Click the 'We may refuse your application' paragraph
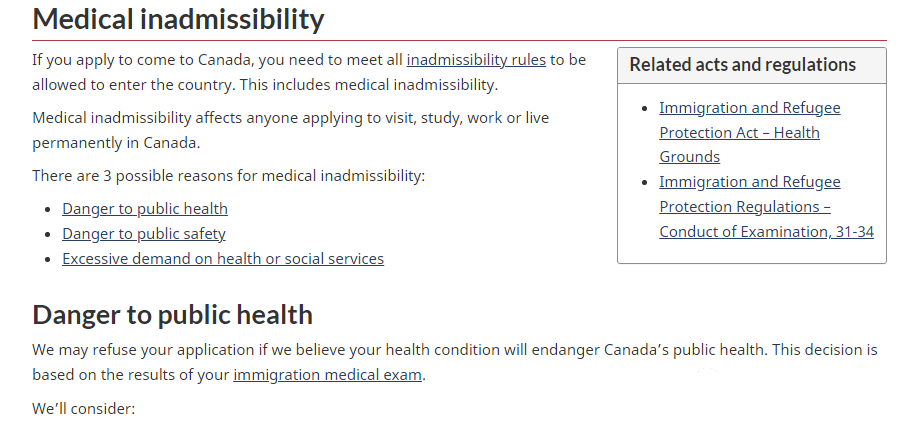 point(454,362)
